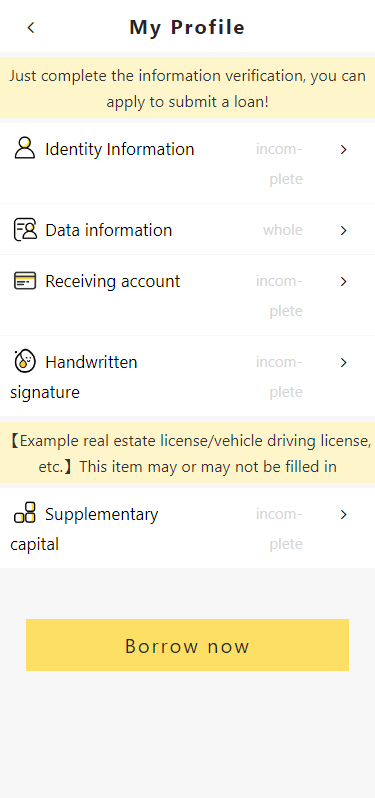Click the Handwritten signature icon
Screen dimensions: 375x798
(x=25, y=361)
